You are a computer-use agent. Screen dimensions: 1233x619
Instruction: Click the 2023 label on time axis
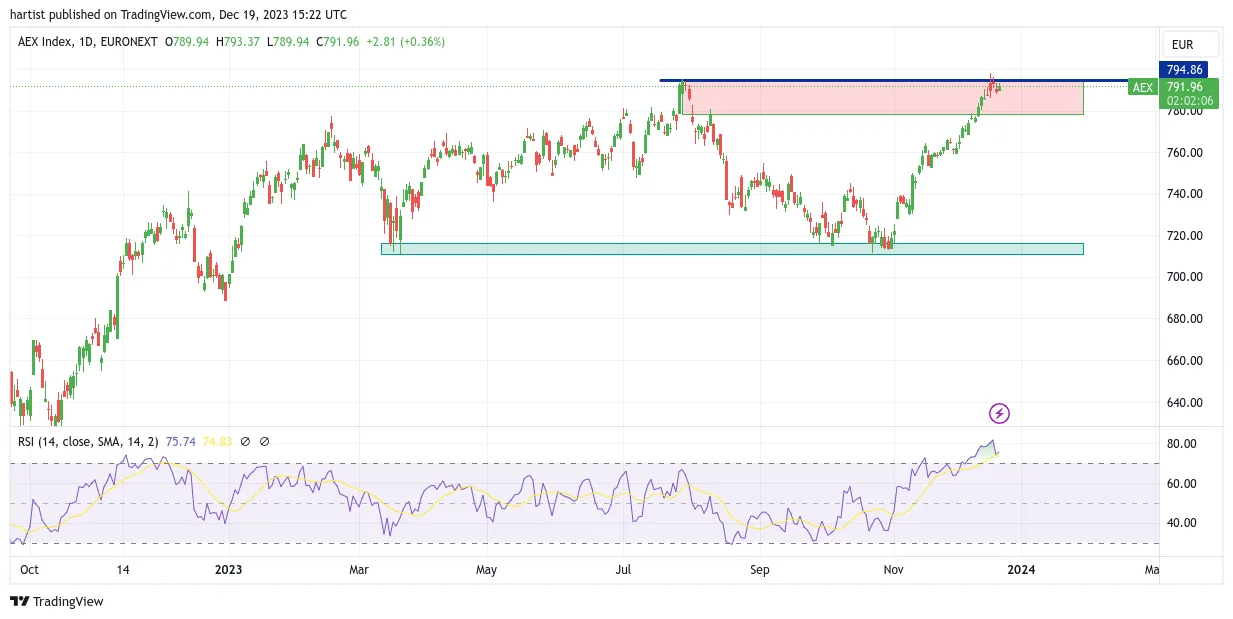(x=228, y=569)
